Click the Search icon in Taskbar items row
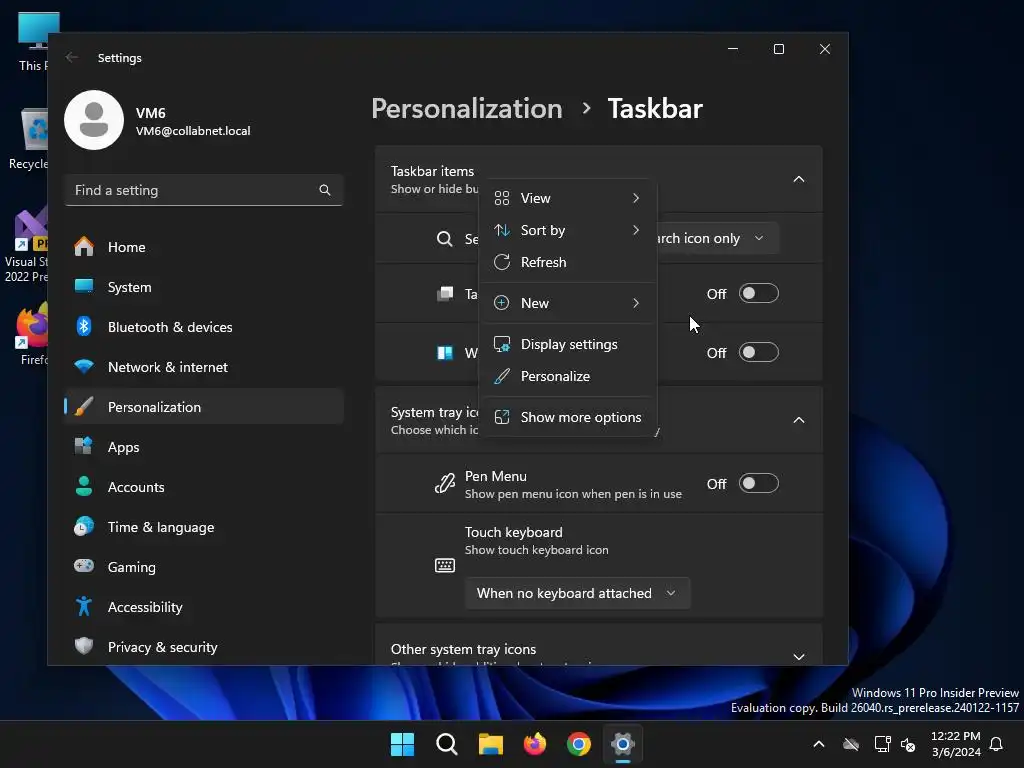 (x=445, y=238)
